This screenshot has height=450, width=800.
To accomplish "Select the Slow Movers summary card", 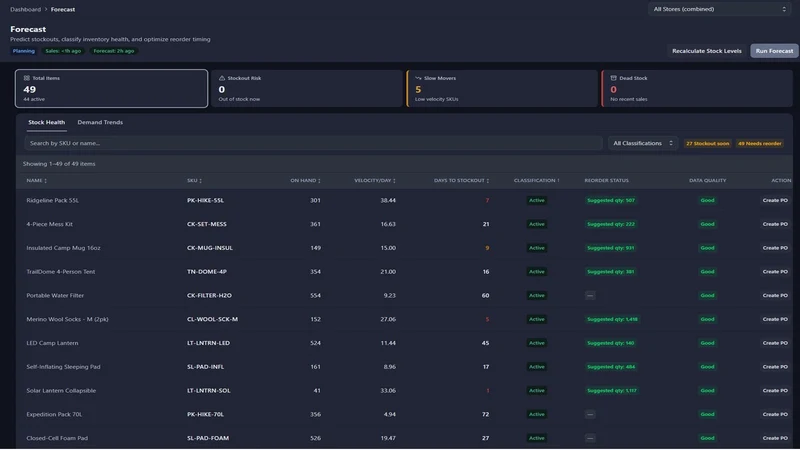I will pyautogui.click(x=502, y=88).
